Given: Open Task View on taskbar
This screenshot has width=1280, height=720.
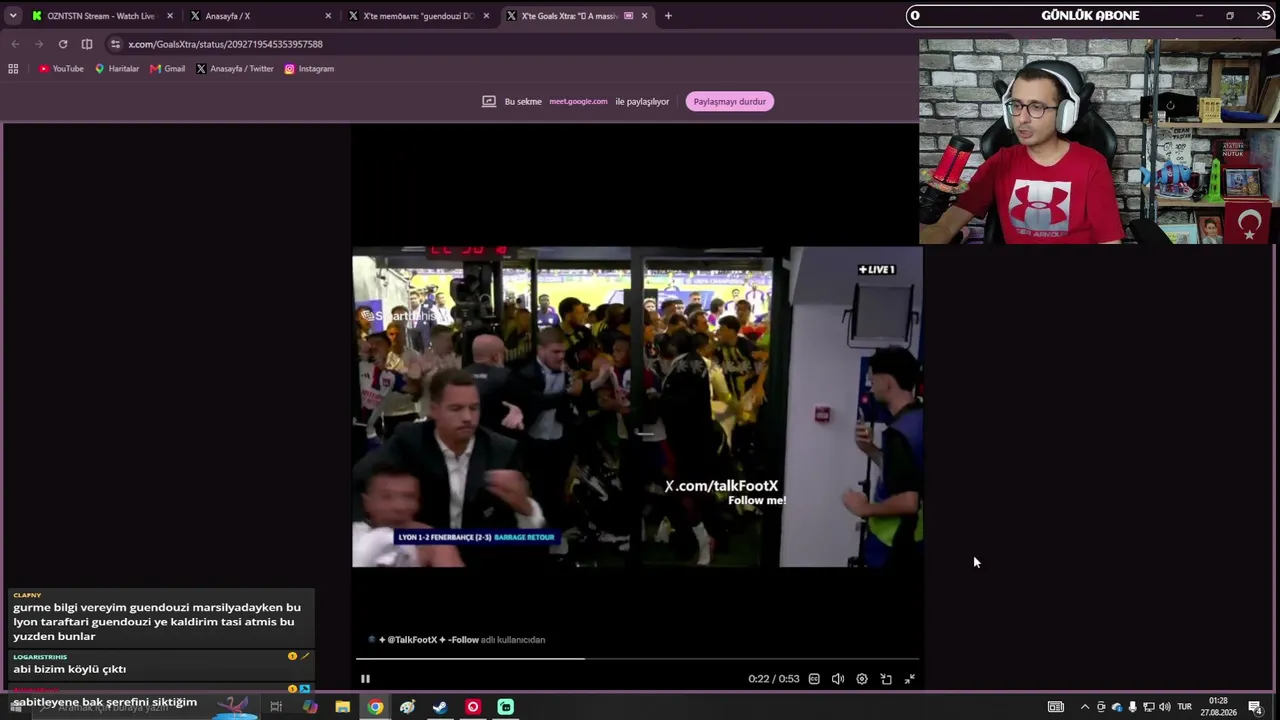Looking at the screenshot, I should pos(276,707).
